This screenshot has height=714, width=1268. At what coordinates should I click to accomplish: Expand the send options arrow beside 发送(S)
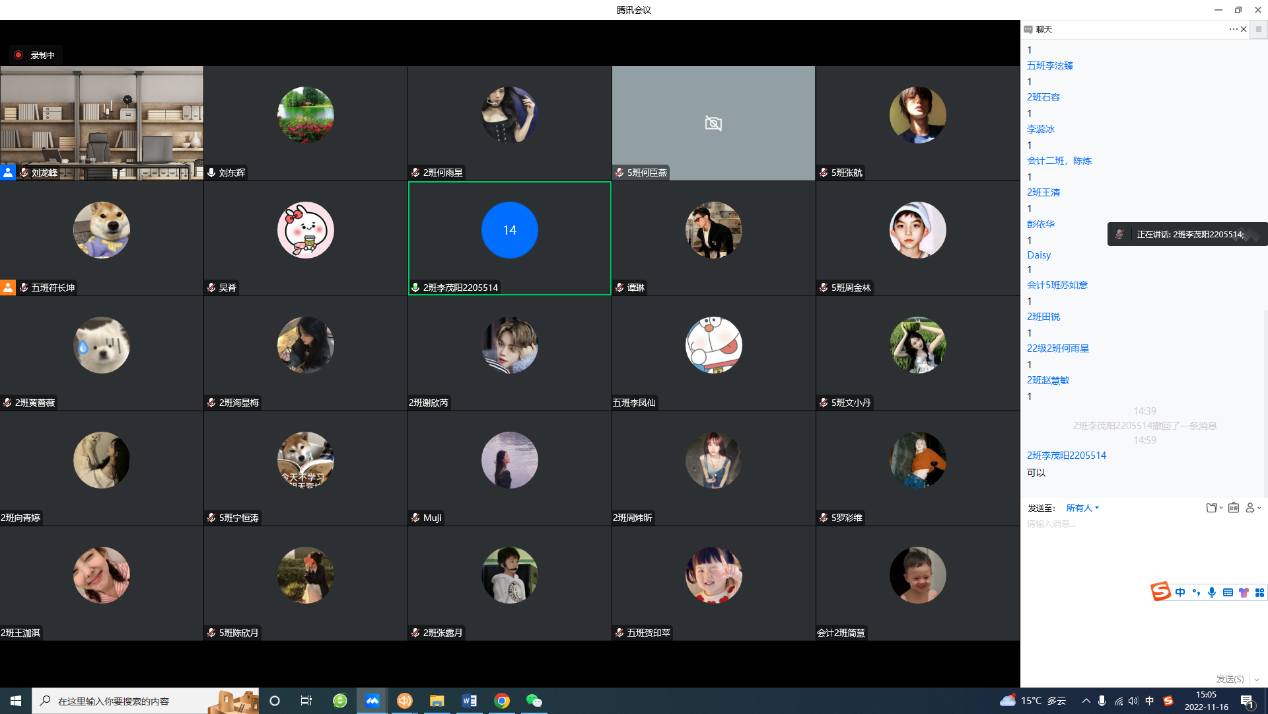coord(1257,679)
